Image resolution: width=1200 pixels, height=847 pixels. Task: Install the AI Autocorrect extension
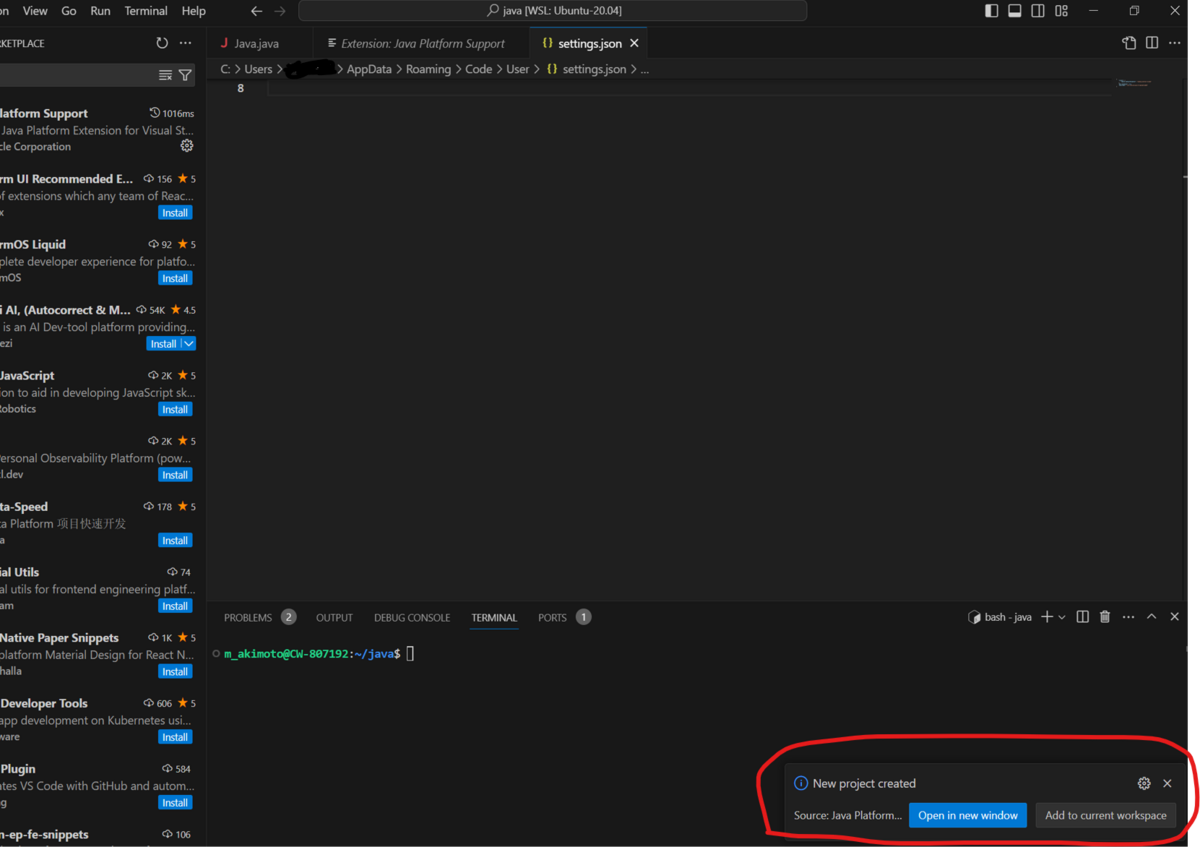[163, 344]
